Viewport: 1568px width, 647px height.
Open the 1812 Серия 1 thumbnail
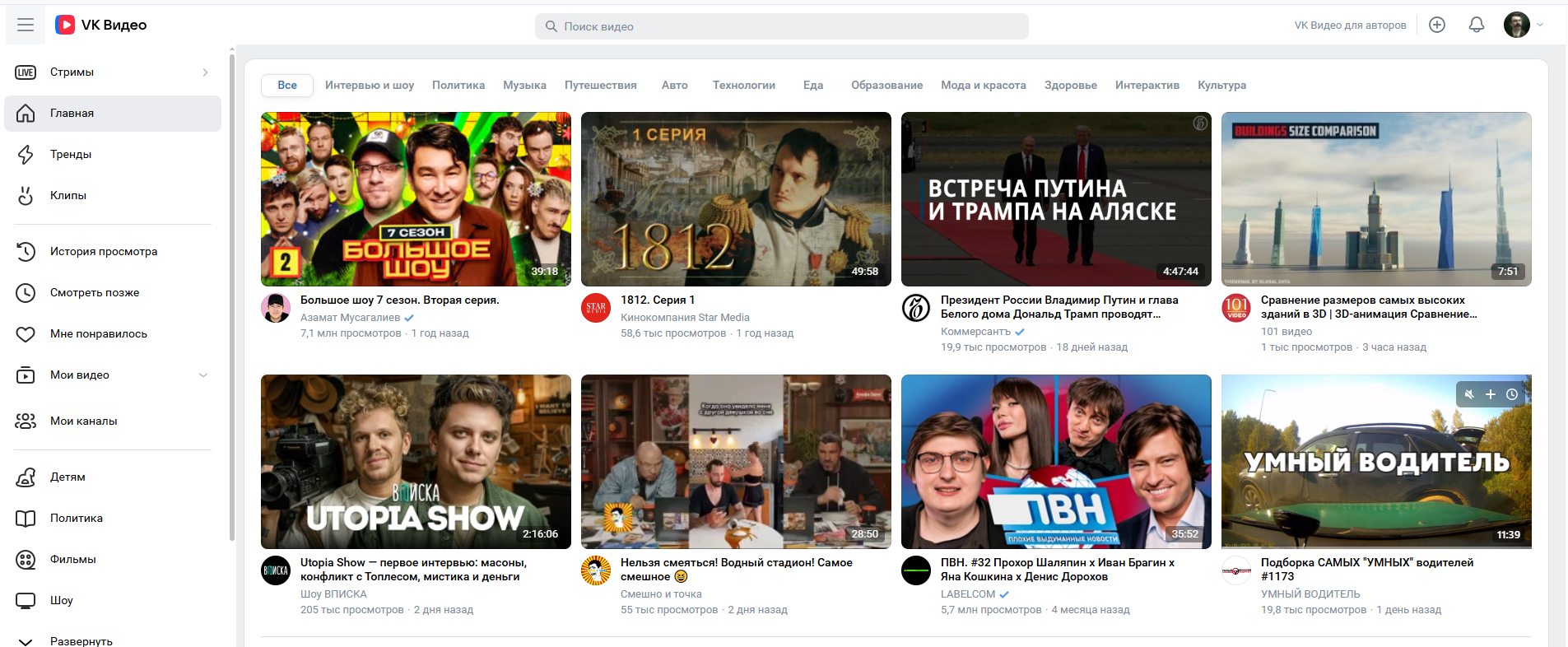(x=736, y=199)
